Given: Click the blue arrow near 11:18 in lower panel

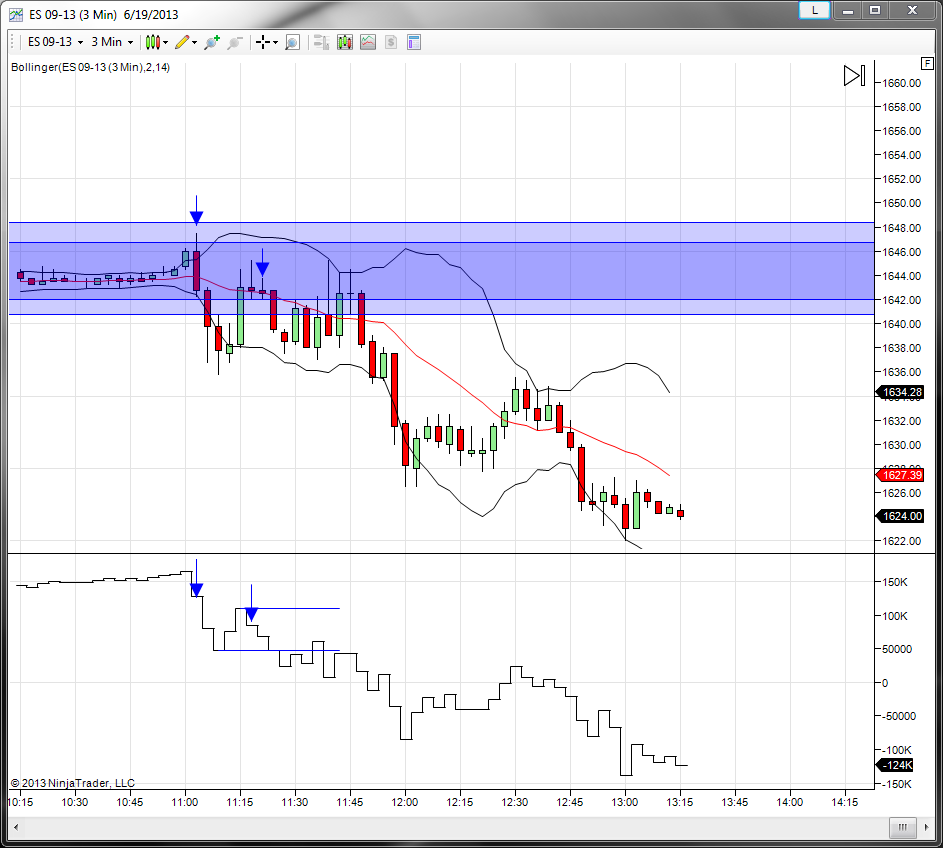Looking at the screenshot, I should [251, 603].
